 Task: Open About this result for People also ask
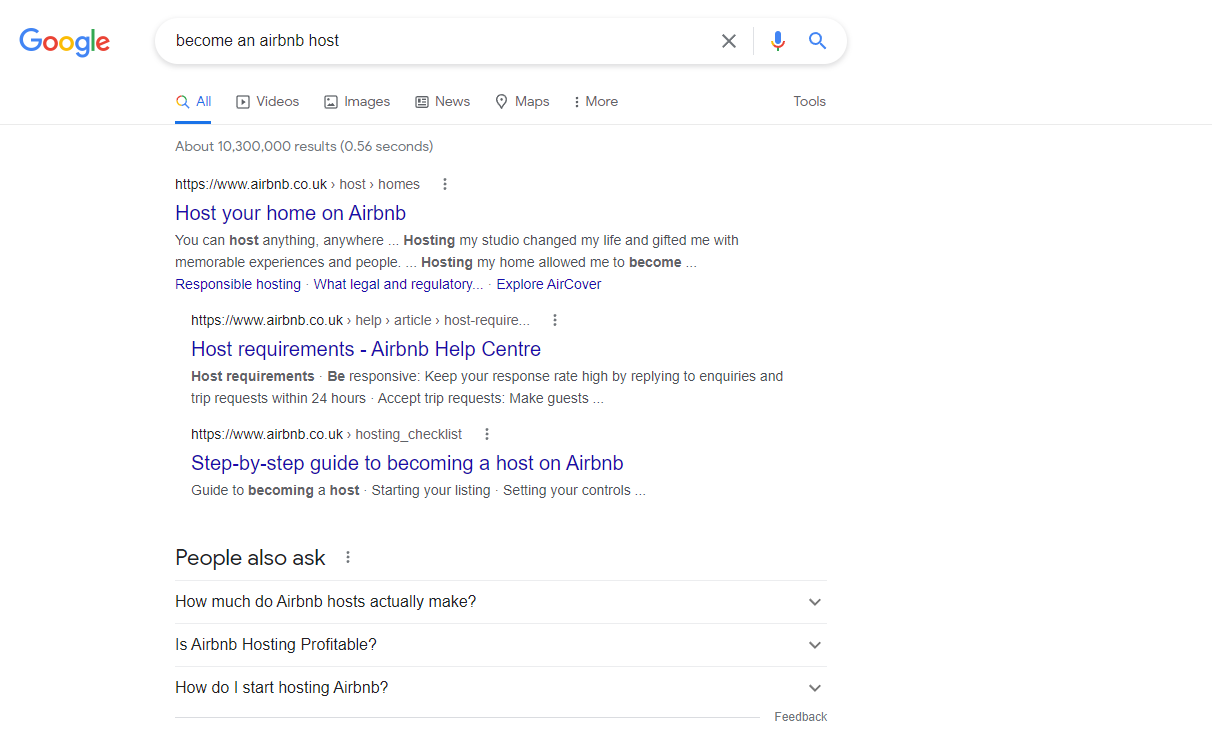(x=347, y=557)
